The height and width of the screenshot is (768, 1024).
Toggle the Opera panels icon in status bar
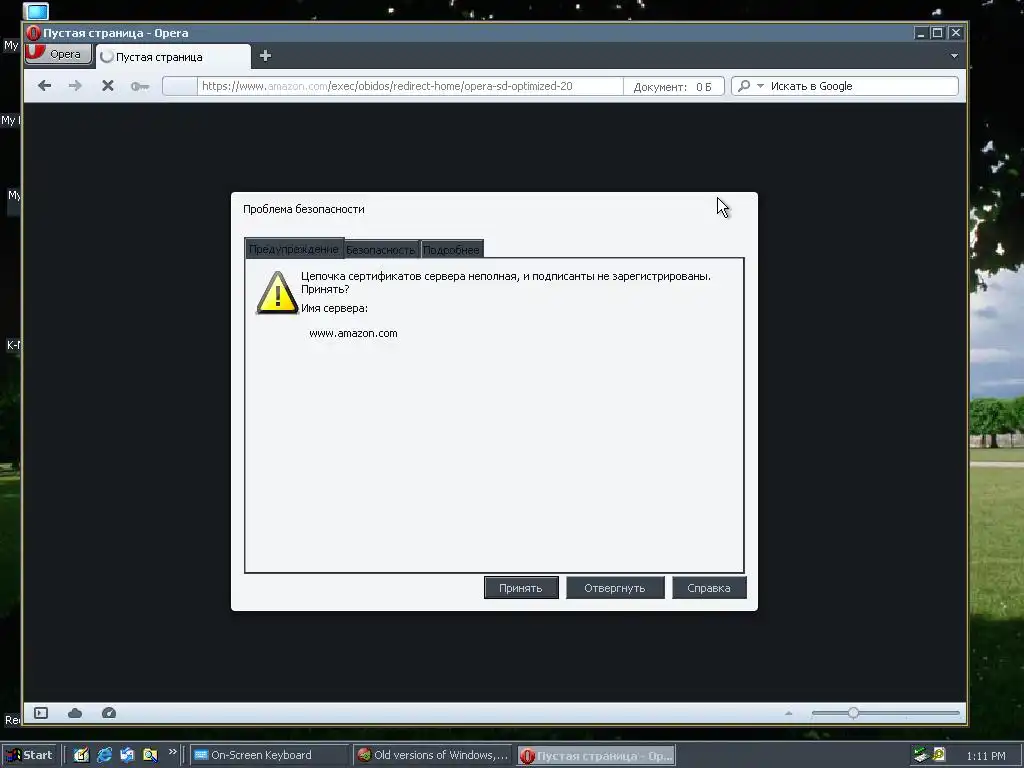[x=41, y=712]
